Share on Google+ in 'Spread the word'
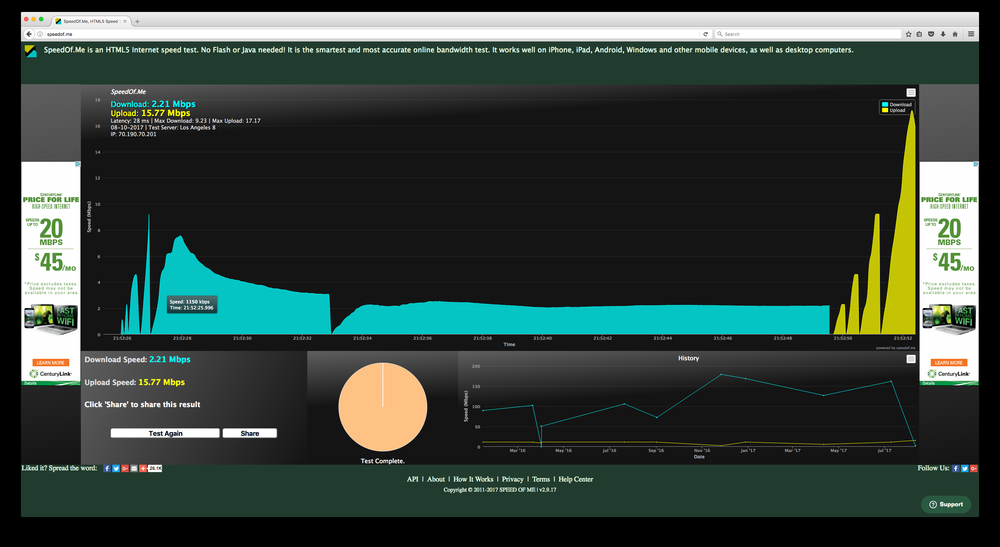Screen dimensions: 1000x547 (x=125, y=469)
